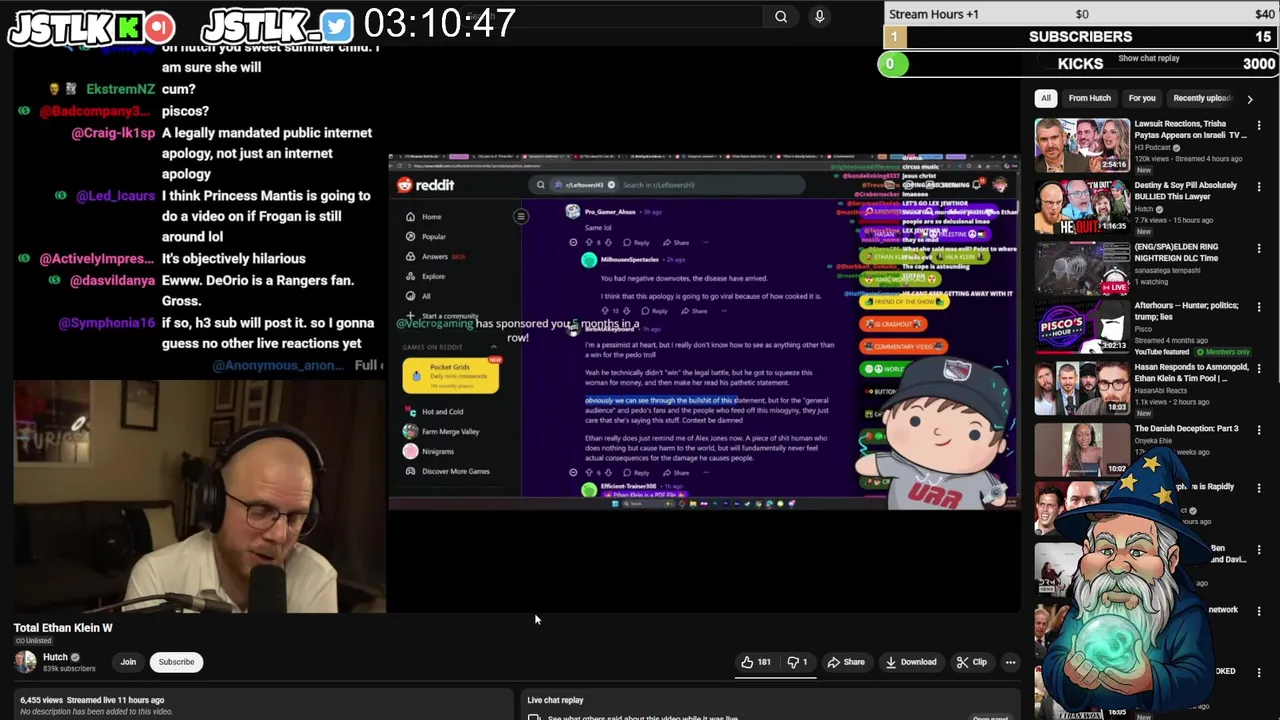The width and height of the screenshot is (1280, 720).
Task: Click Discover More Games in the Reddit sidebar
Action: 455,471
